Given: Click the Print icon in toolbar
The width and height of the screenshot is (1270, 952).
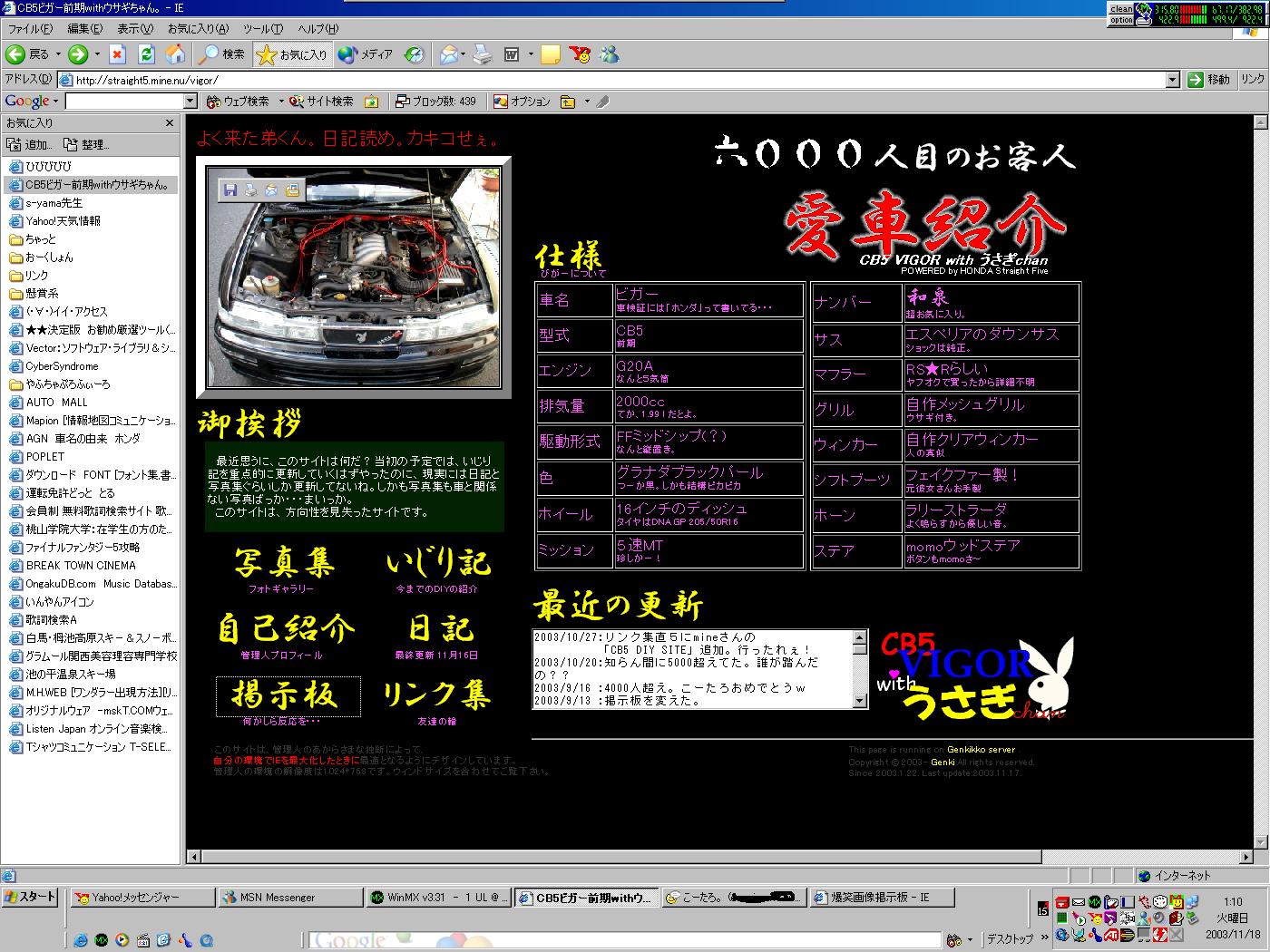Looking at the screenshot, I should (x=483, y=54).
